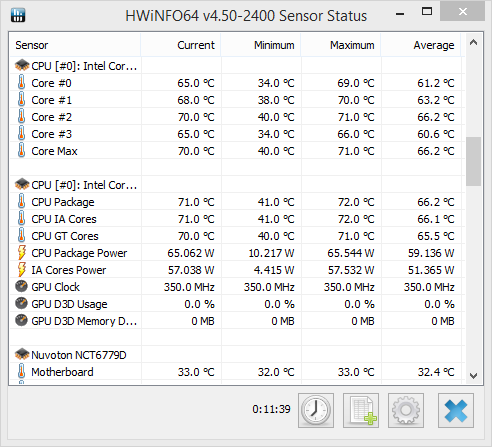
Task: Click the scrollbar up arrow
Action: pos(473,42)
